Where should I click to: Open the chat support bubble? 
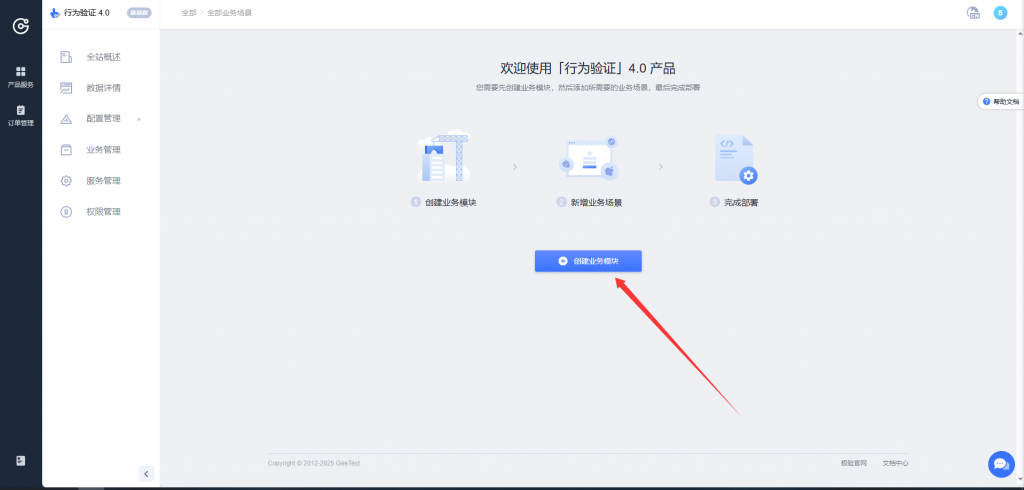click(x=1001, y=464)
